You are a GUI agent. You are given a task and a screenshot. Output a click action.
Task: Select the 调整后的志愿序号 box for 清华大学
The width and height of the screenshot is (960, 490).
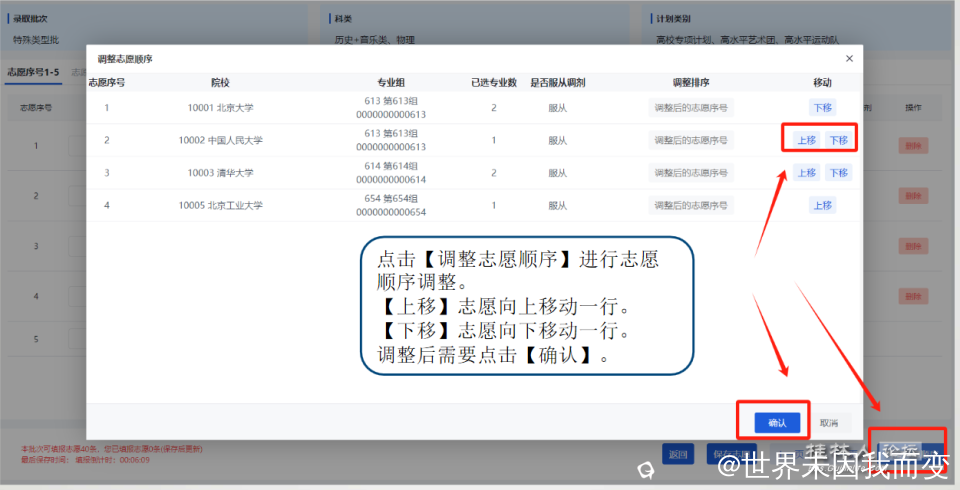pos(690,173)
